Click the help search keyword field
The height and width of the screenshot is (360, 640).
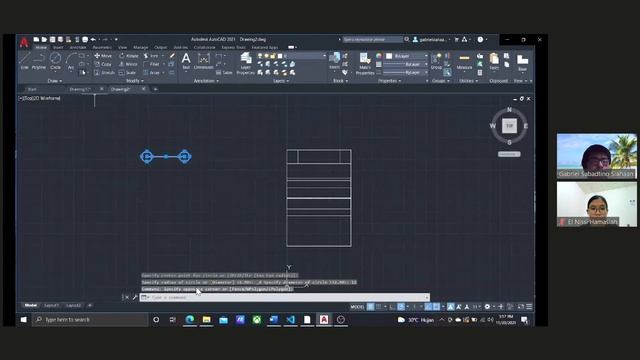372,40
